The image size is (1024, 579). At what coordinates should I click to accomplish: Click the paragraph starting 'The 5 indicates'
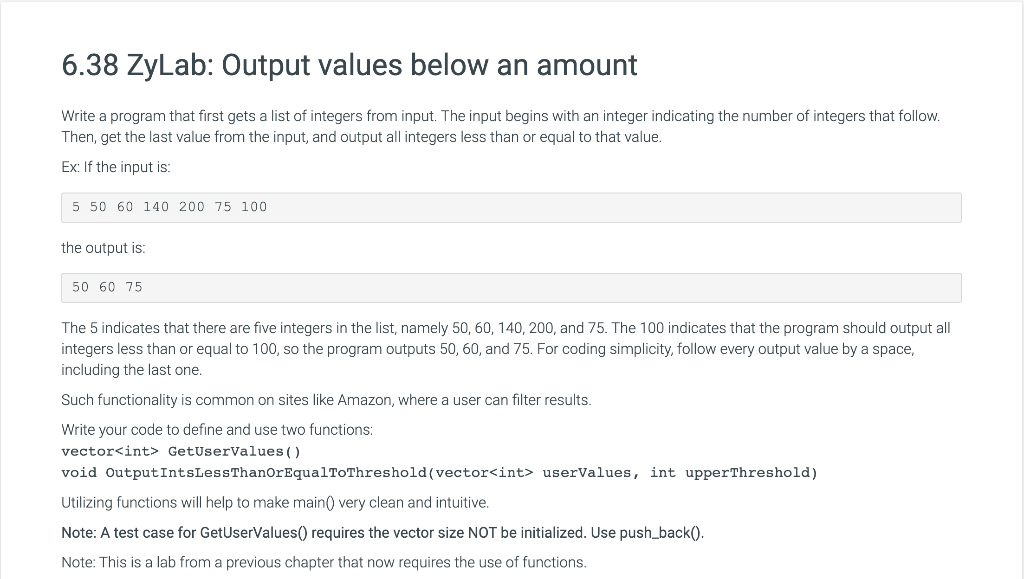click(506, 349)
